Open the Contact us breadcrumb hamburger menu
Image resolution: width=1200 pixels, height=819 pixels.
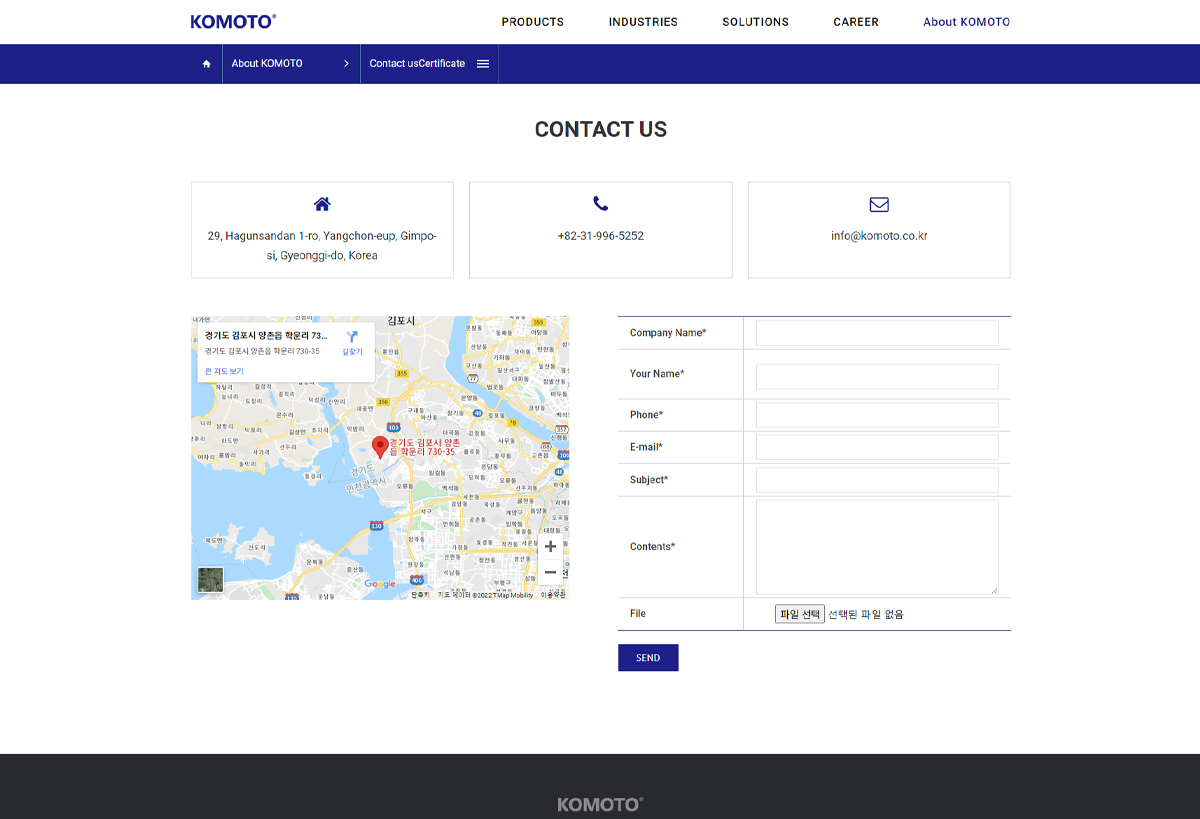click(x=483, y=63)
